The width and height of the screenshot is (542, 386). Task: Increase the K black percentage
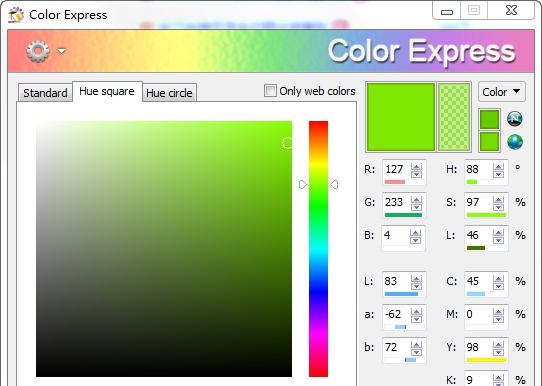pyautogui.click(x=498, y=377)
